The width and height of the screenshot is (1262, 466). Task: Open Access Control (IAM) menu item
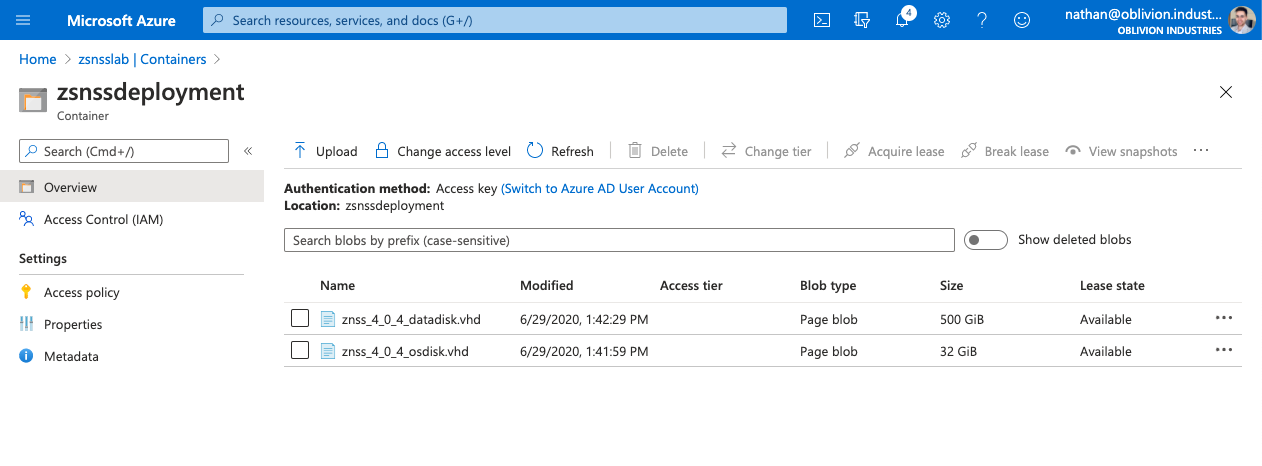click(x=103, y=219)
